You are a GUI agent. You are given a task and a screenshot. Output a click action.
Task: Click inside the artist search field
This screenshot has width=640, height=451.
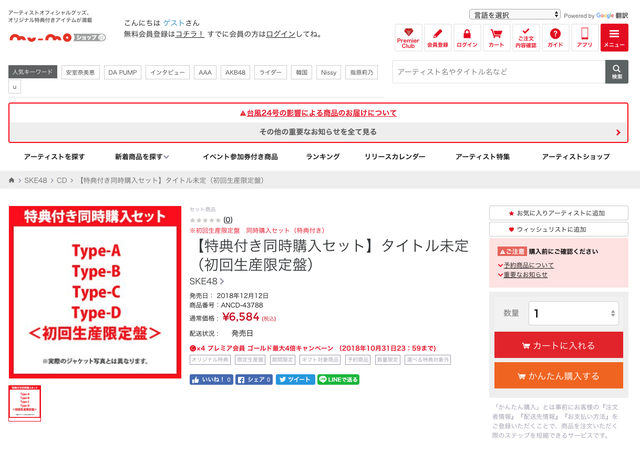(x=499, y=72)
